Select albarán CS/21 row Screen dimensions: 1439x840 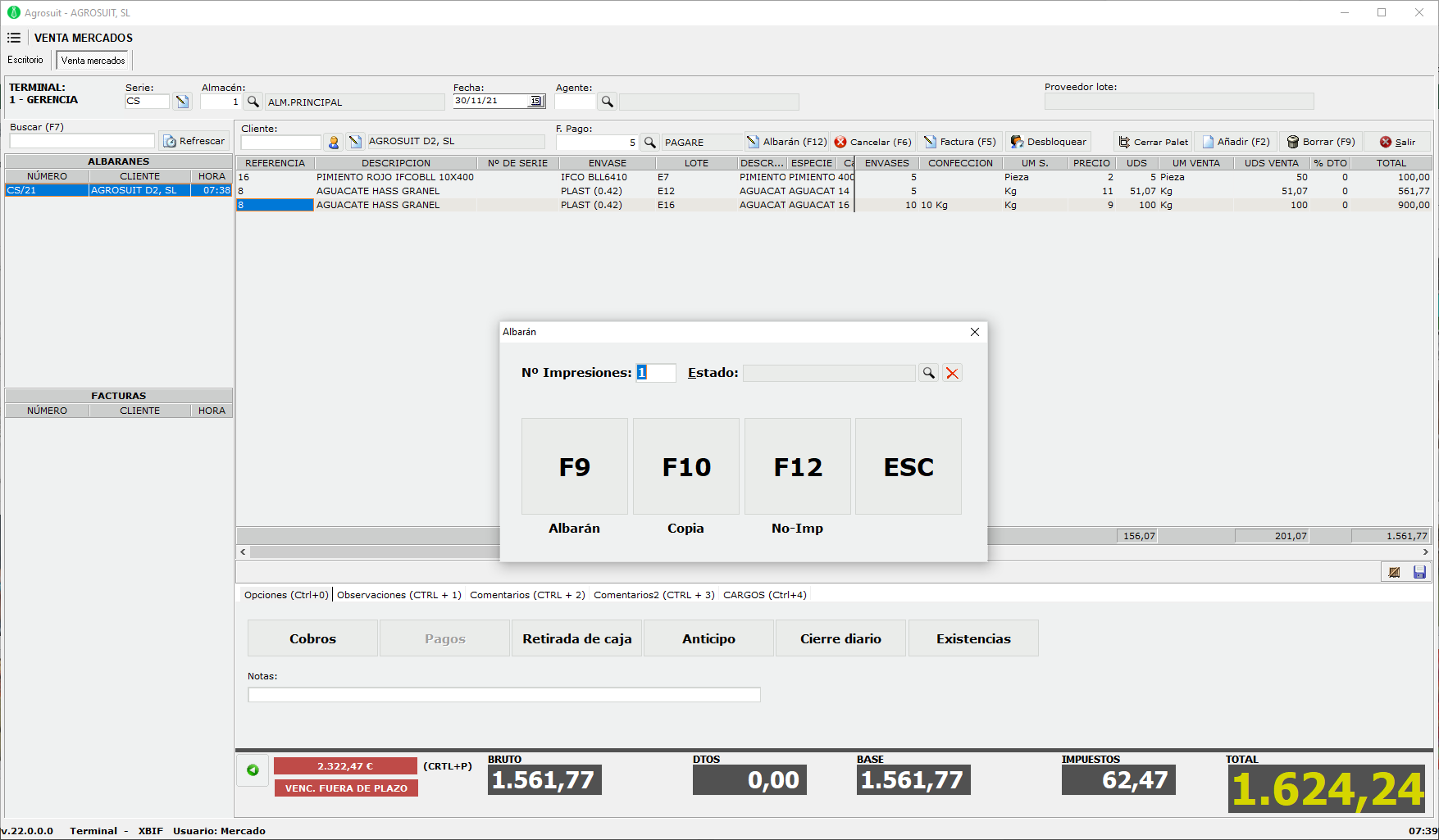point(119,190)
